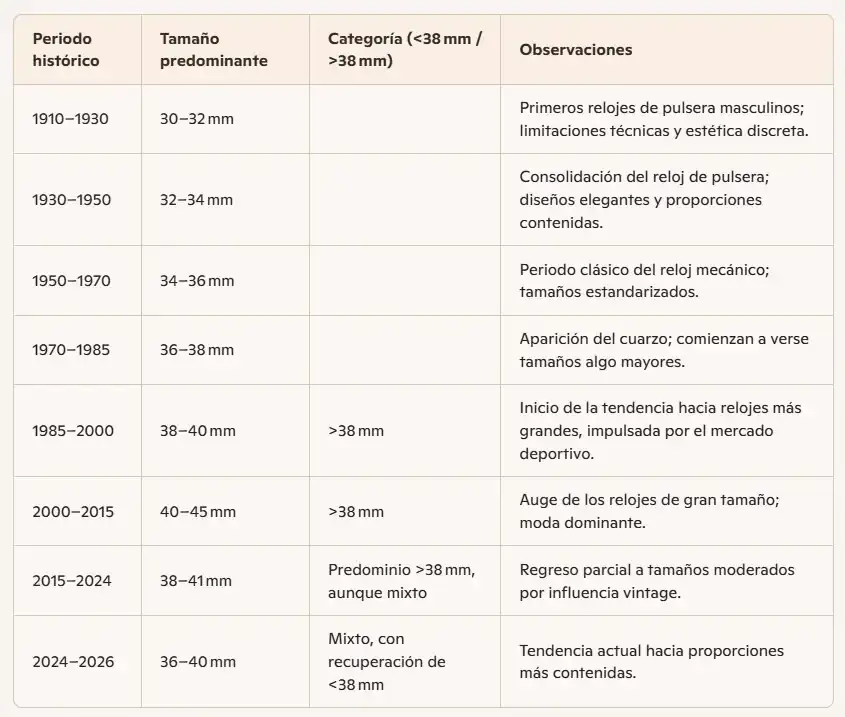Click the "Categoría (<38 mm / >38 mm)" header

(x=404, y=49)
